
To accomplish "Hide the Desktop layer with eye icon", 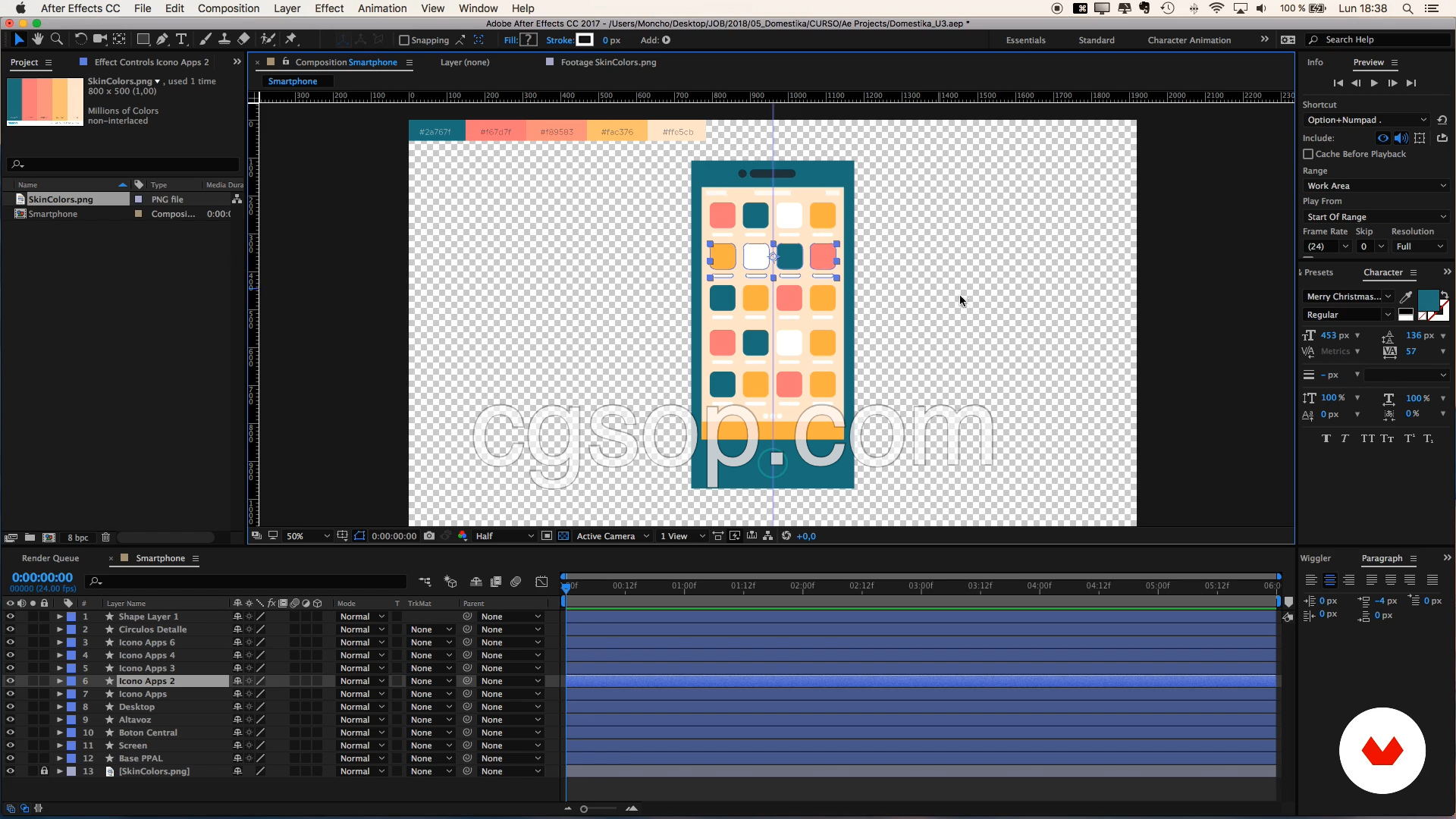I will pos(10,707).
